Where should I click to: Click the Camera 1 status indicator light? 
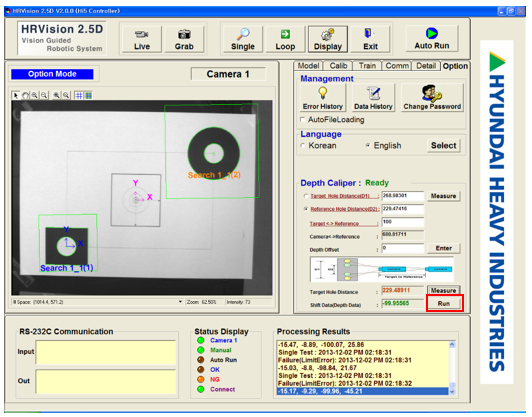201,340
